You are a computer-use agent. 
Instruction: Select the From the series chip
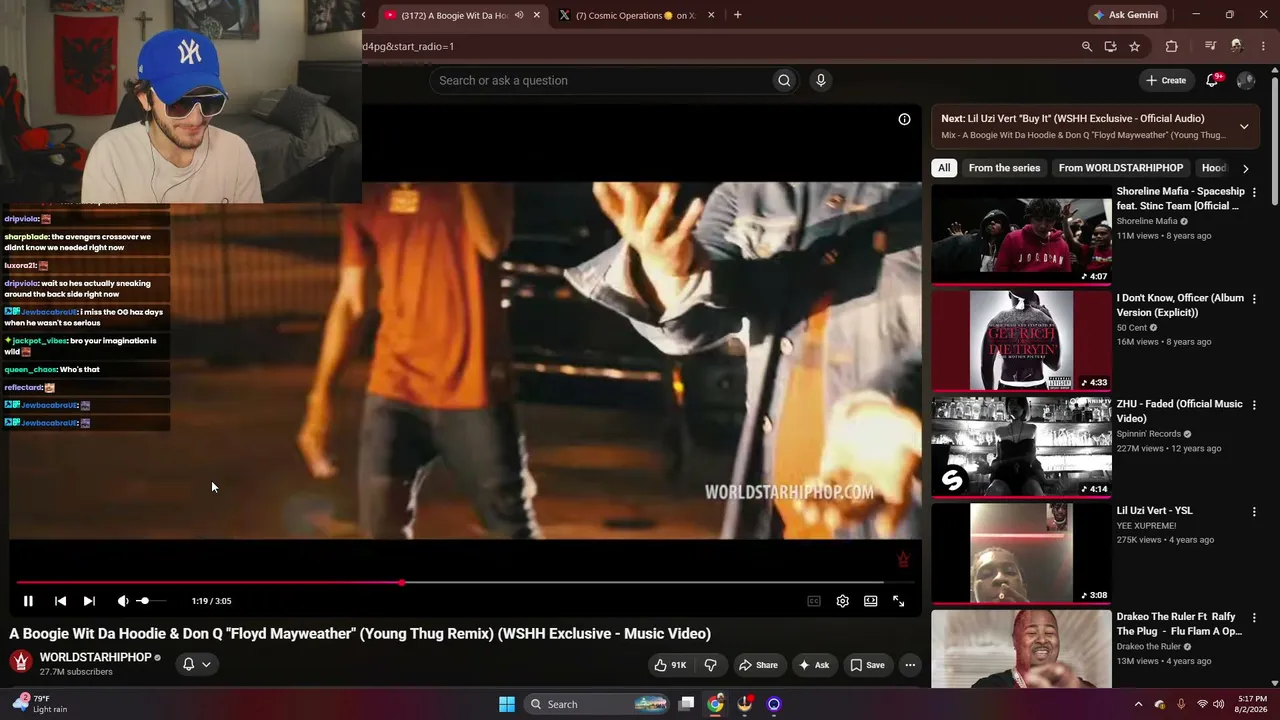1004,168
